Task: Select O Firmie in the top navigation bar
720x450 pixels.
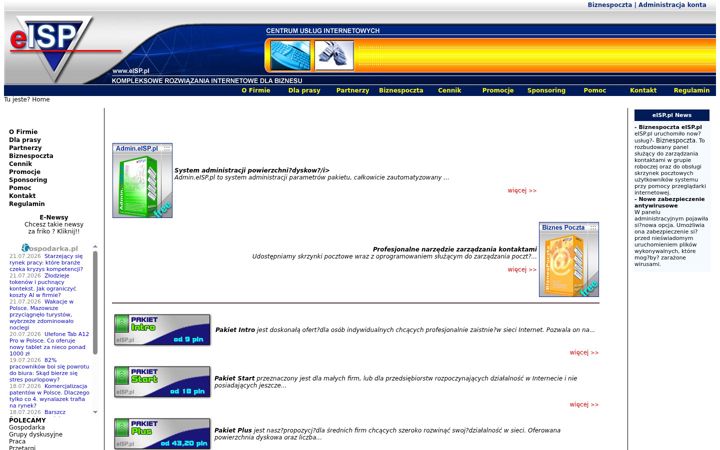Action: (x=256, y=90)
